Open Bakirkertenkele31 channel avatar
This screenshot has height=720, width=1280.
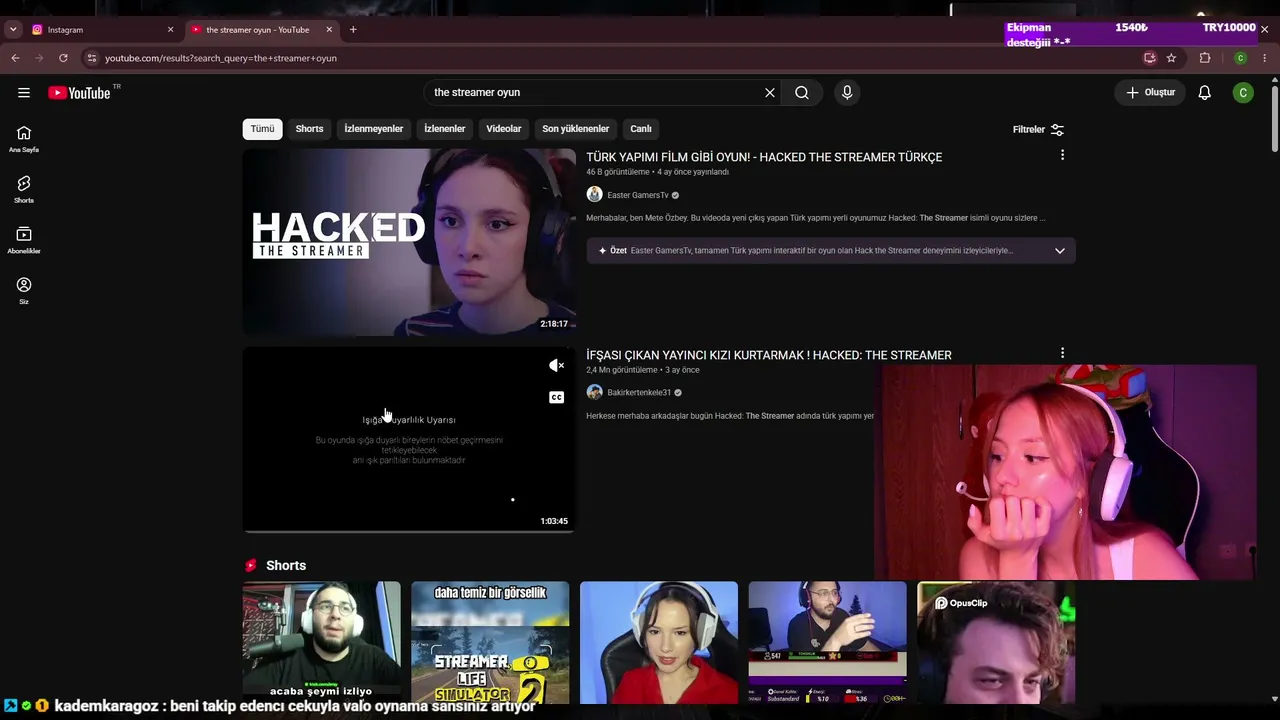594,392
